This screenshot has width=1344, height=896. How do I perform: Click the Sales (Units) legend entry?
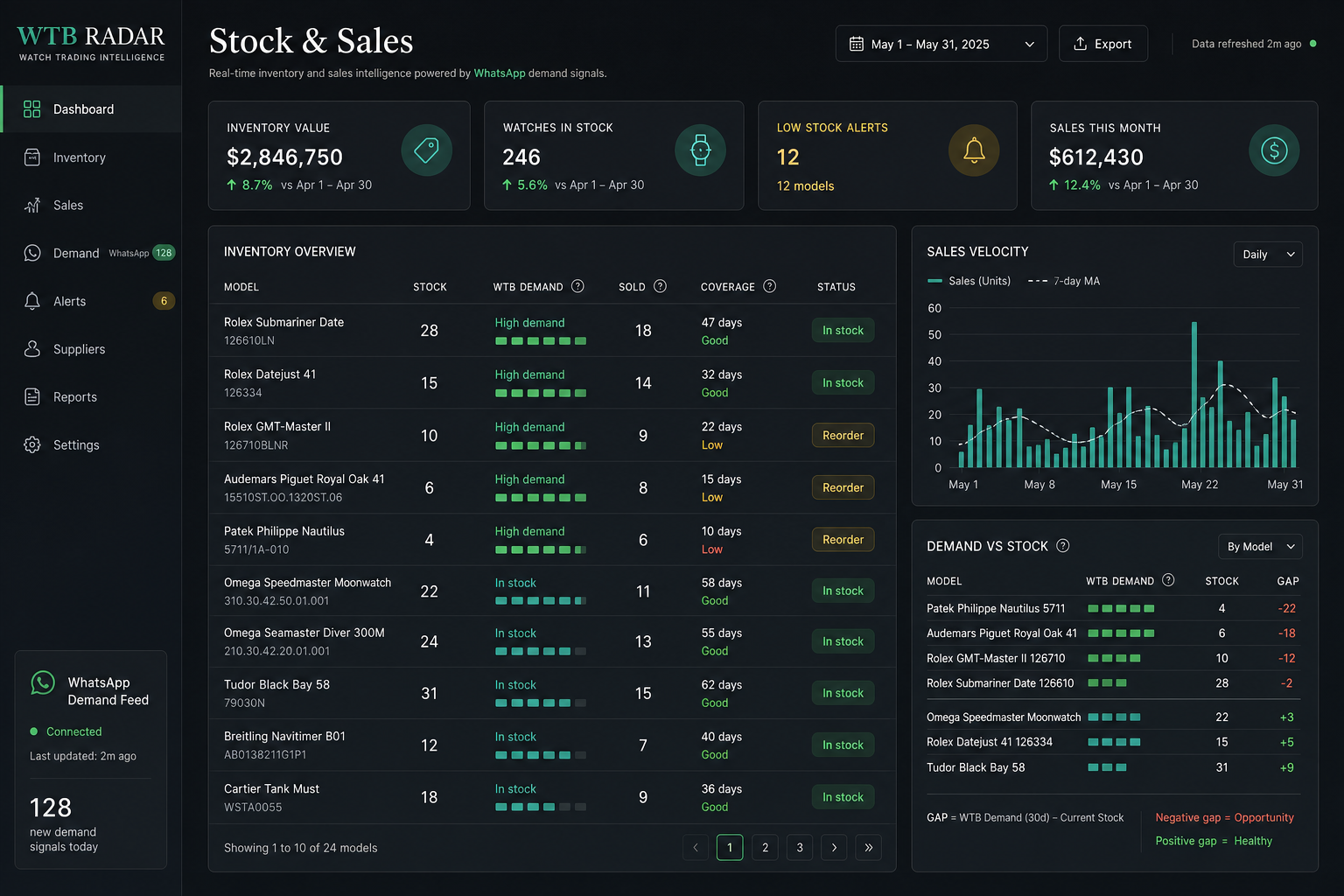pyautogui.click(x=969, y=281)
